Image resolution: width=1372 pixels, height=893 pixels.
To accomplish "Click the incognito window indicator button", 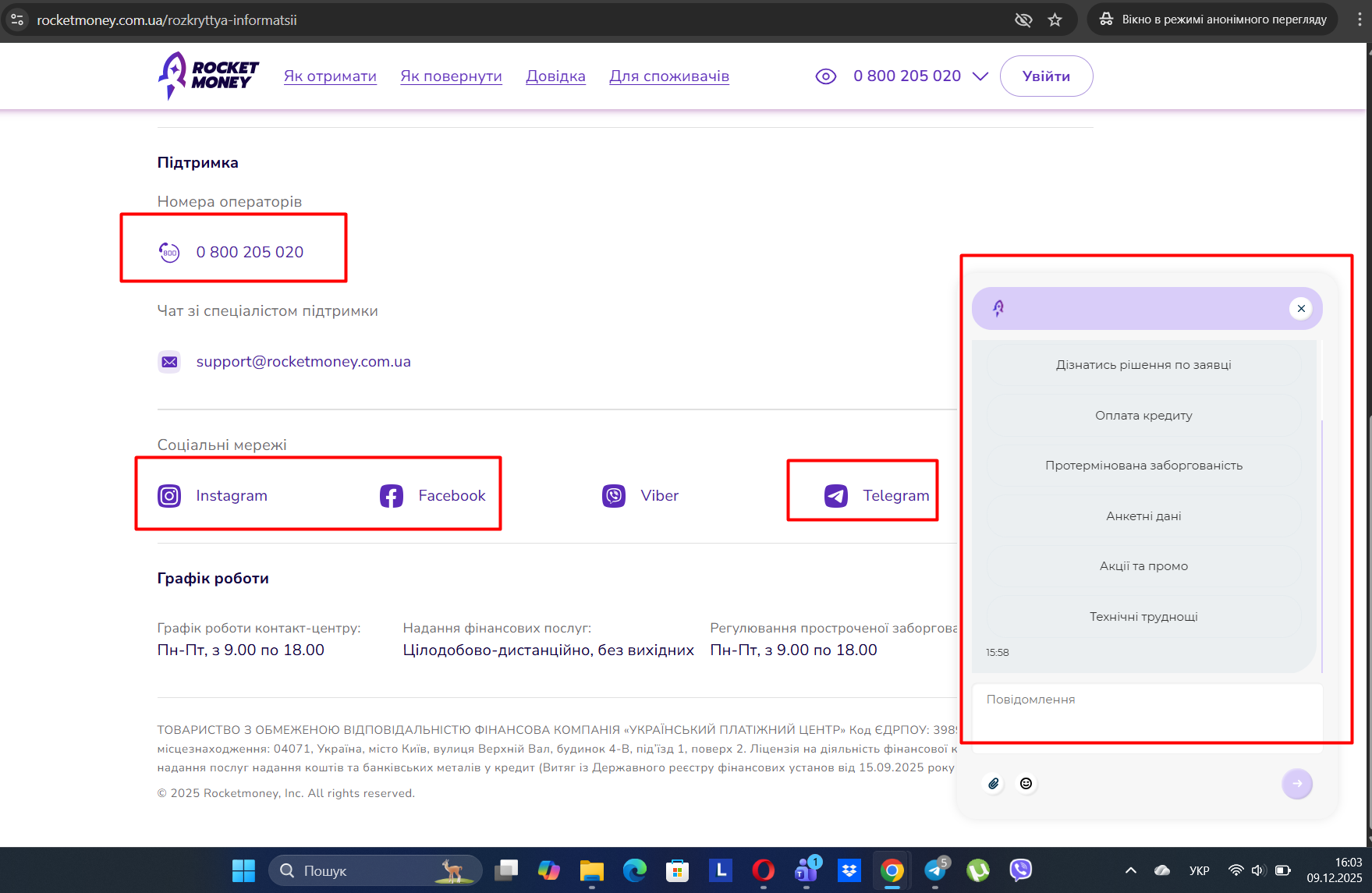I will point(1213,19).
